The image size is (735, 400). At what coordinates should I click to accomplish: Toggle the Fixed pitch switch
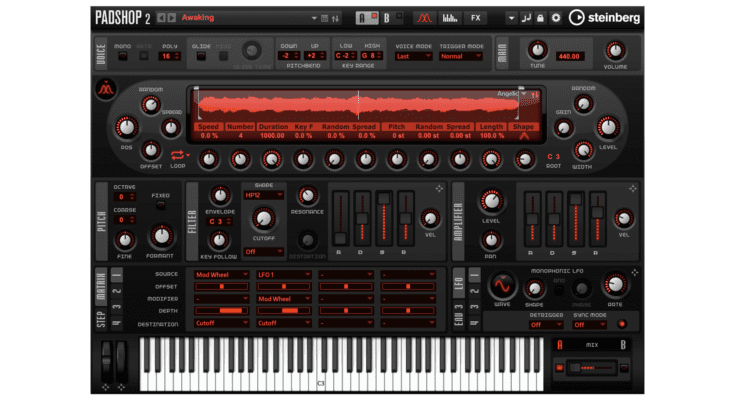coord(160,208)
